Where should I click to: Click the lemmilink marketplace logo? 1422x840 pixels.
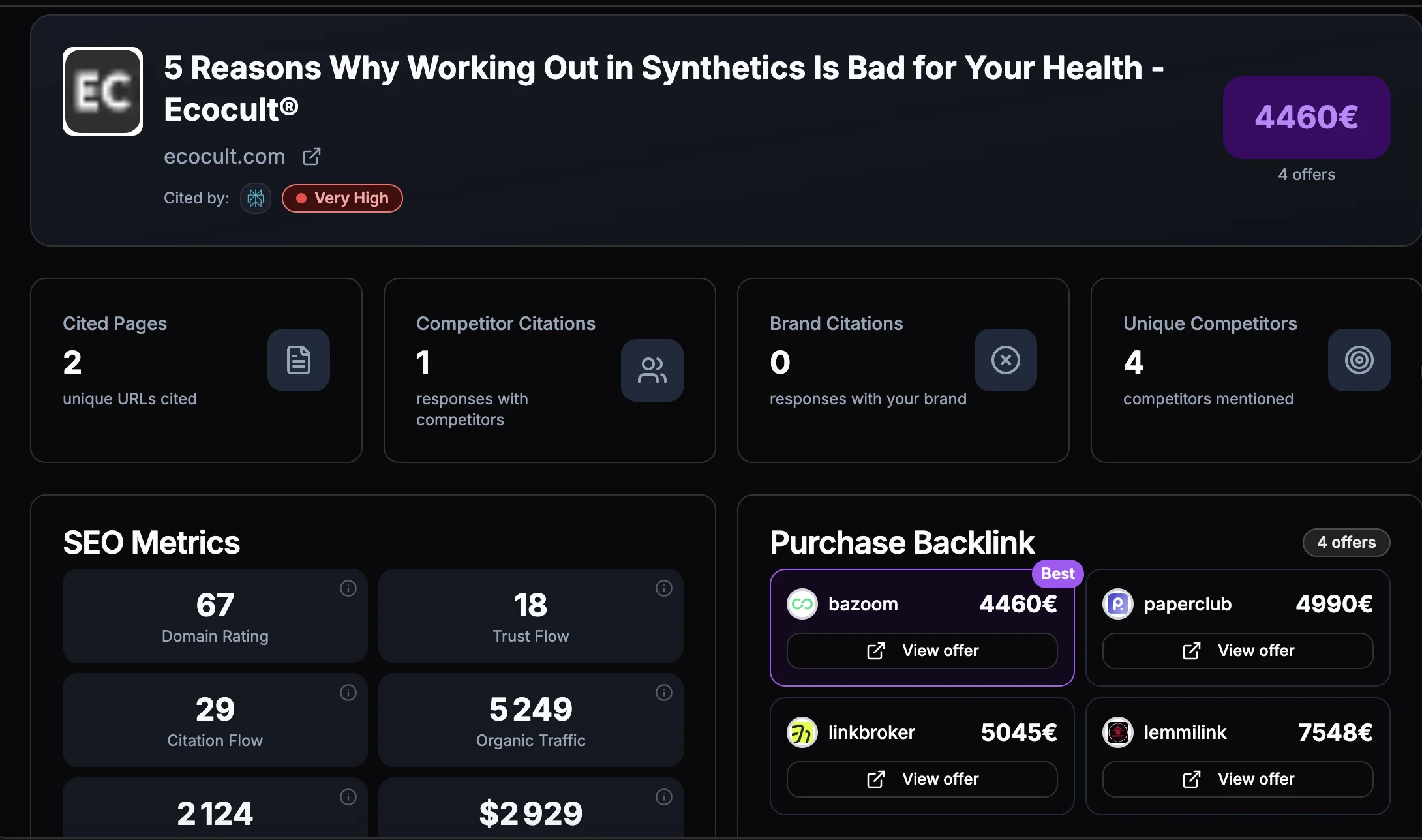tap(1118, 732)
